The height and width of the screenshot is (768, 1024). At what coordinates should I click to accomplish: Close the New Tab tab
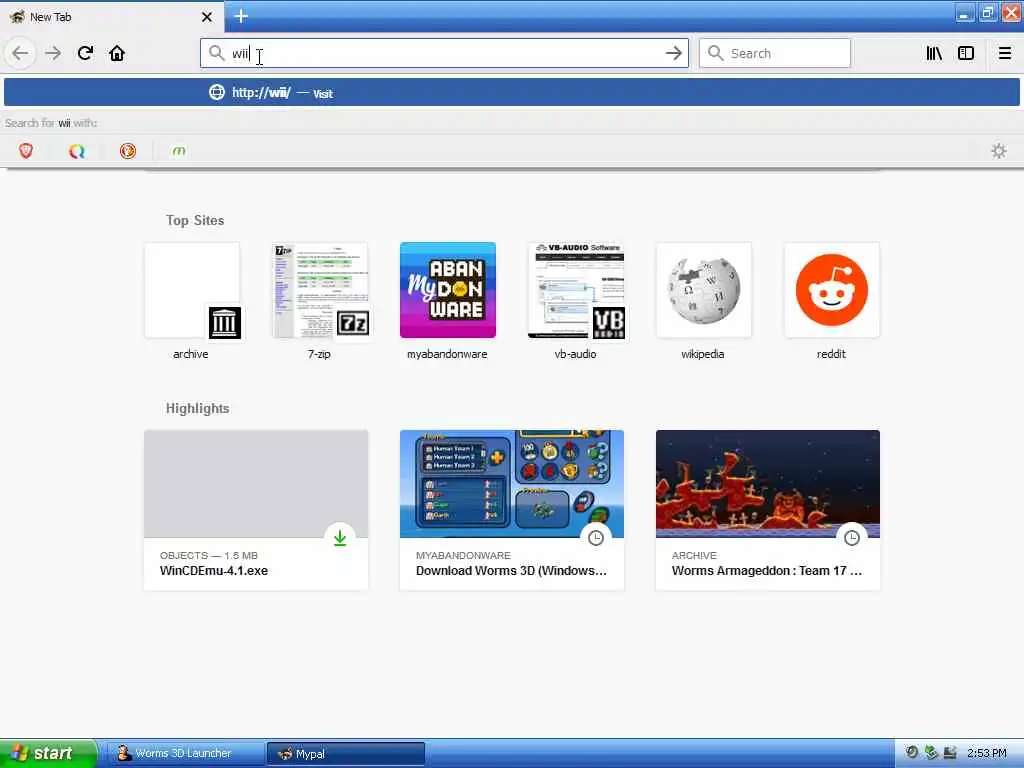207,17
